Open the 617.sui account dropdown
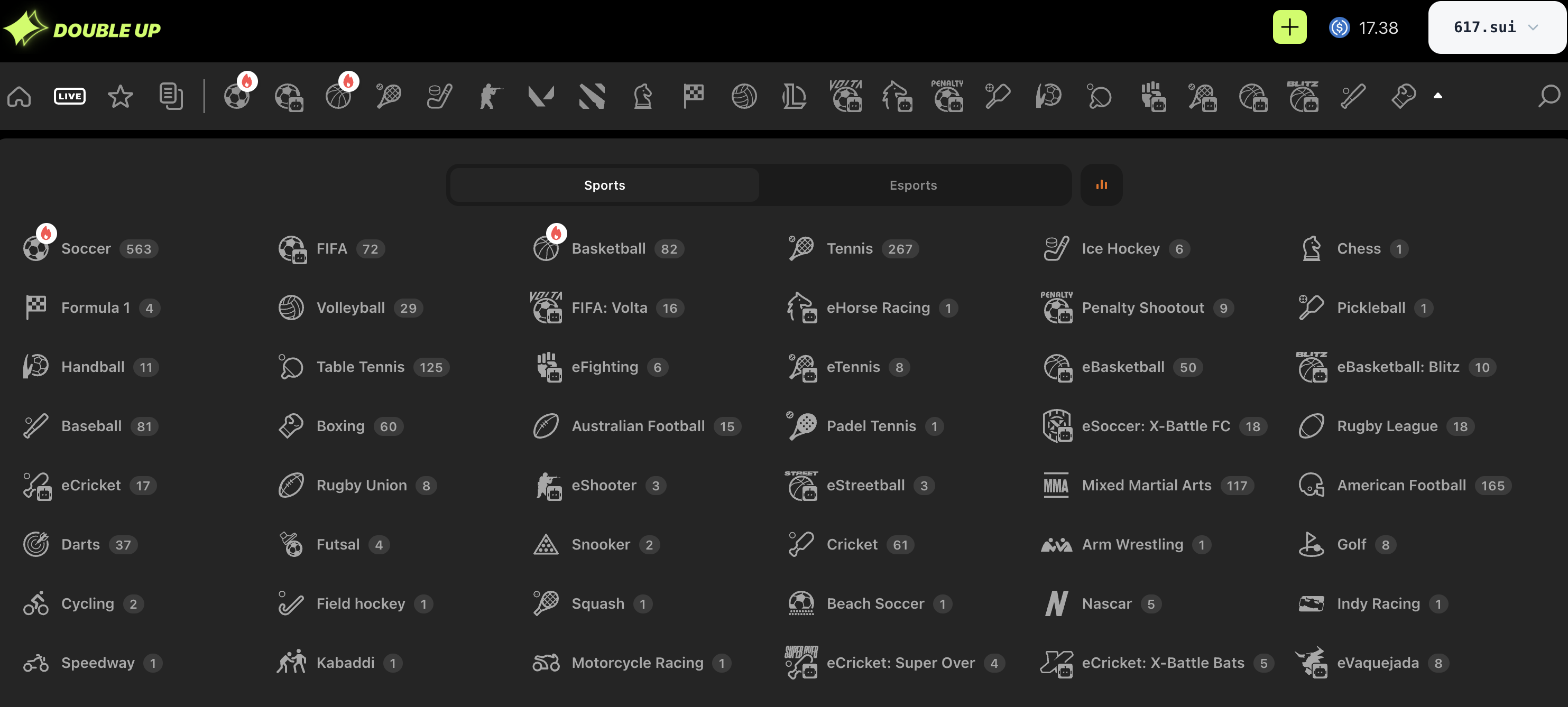The width and height of the screenshot is (1568, 707). tap(1496, 27)
